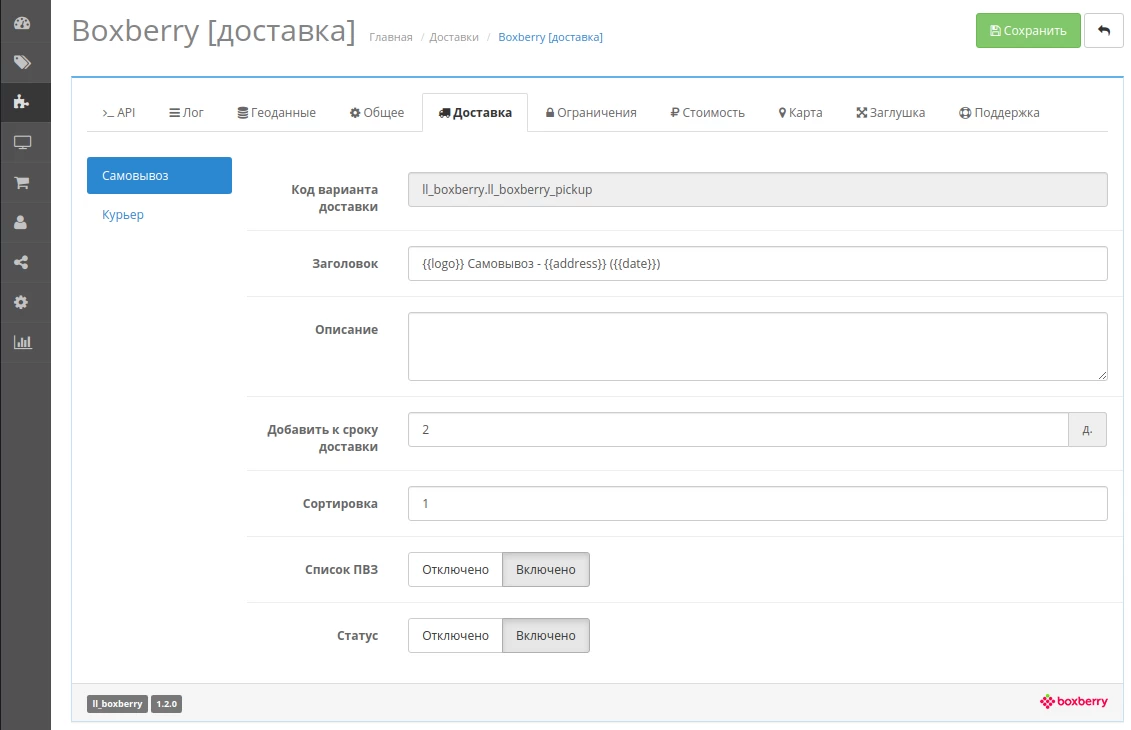Click the Boxberry logo in footer
The height and width of the screenshot is (730, 1131).
click(x=1073, y=701)
